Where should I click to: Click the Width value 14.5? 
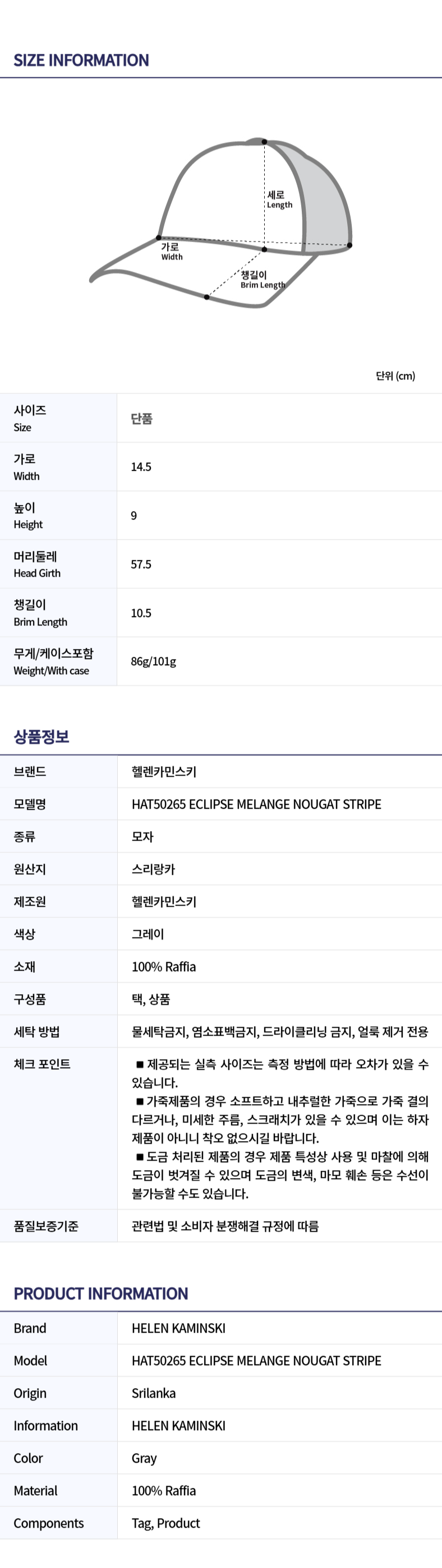tap(141, 467)
